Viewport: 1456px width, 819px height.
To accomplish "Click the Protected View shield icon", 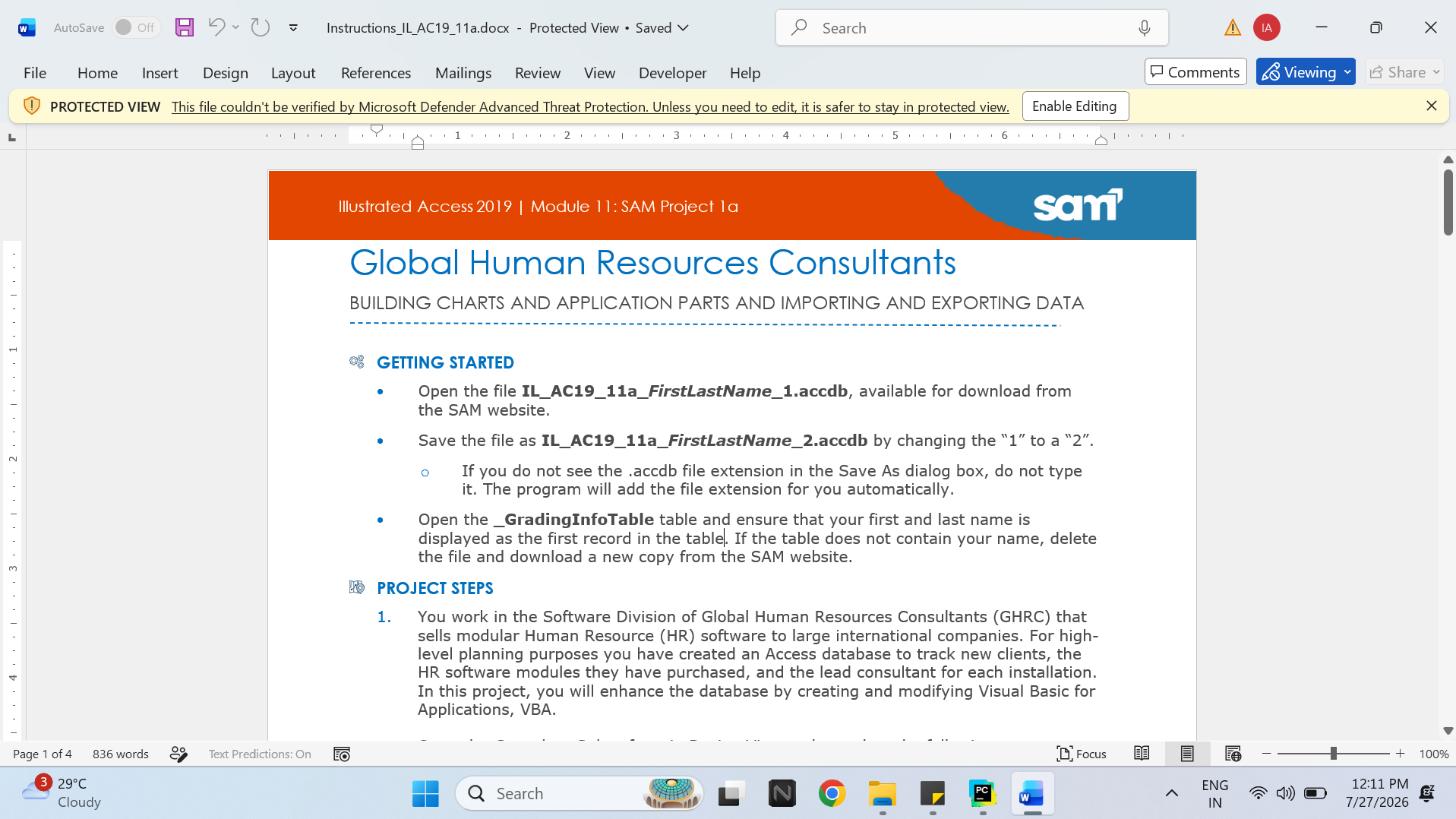I will tap(31, 106).
